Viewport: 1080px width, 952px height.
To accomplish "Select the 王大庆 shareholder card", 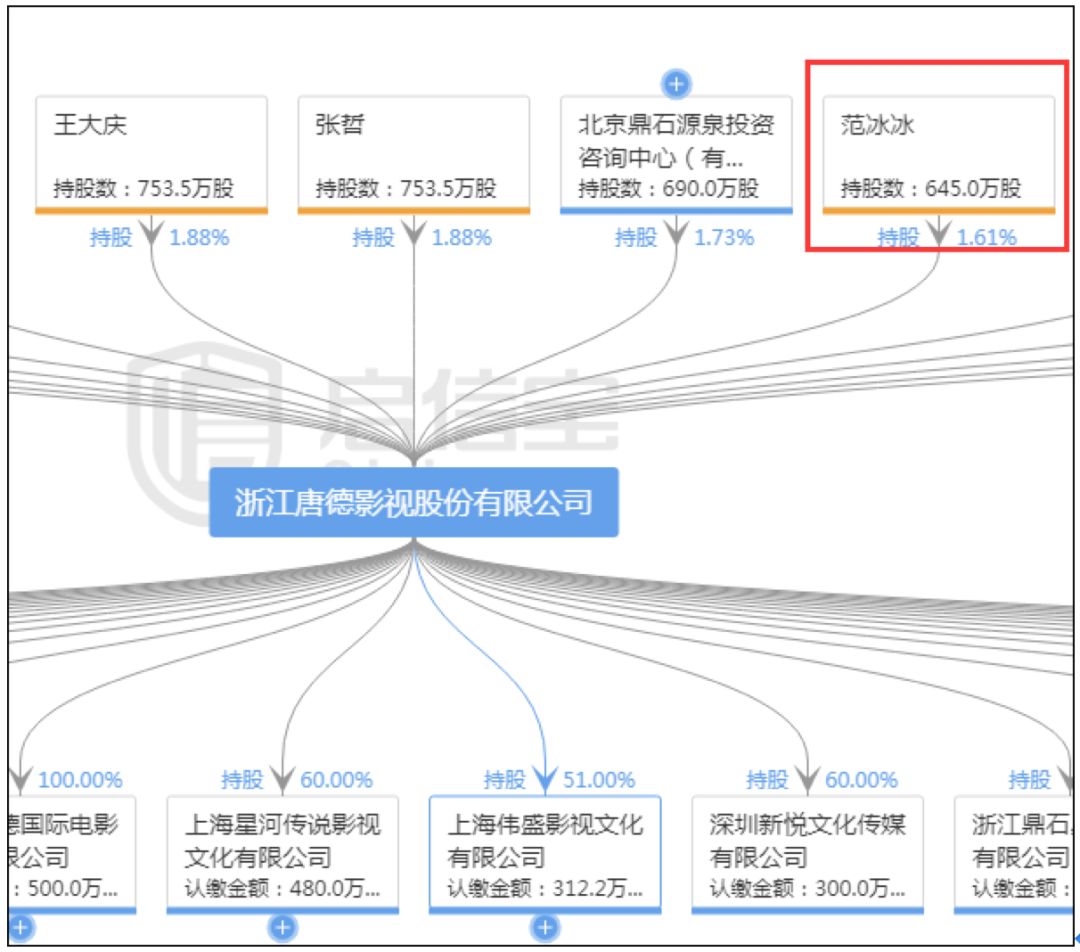I will [152, 154].
